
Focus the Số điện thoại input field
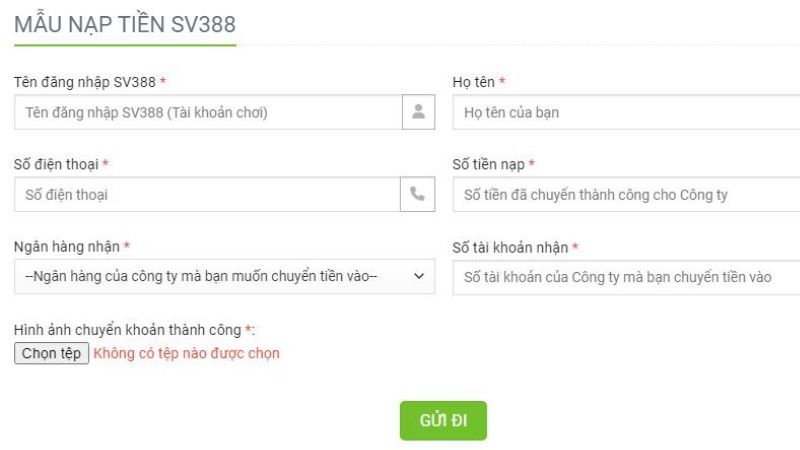point(207,194)
